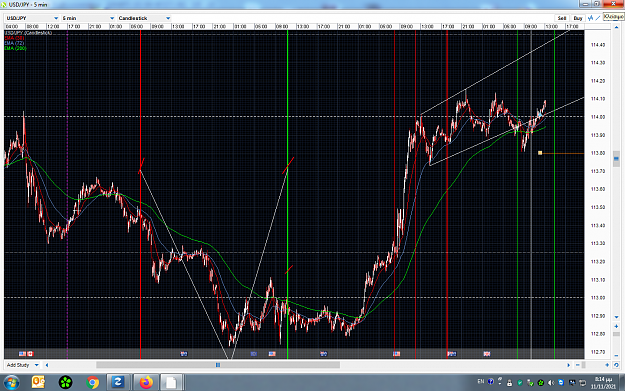
Task: Open the Windows Start menu
Action: pos(11,383)
